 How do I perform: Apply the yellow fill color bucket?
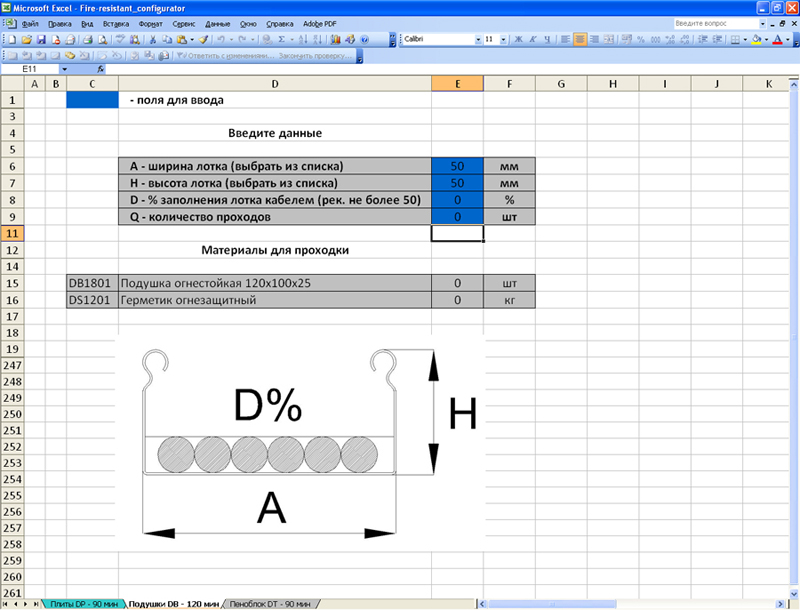click(x=757, y=39)
